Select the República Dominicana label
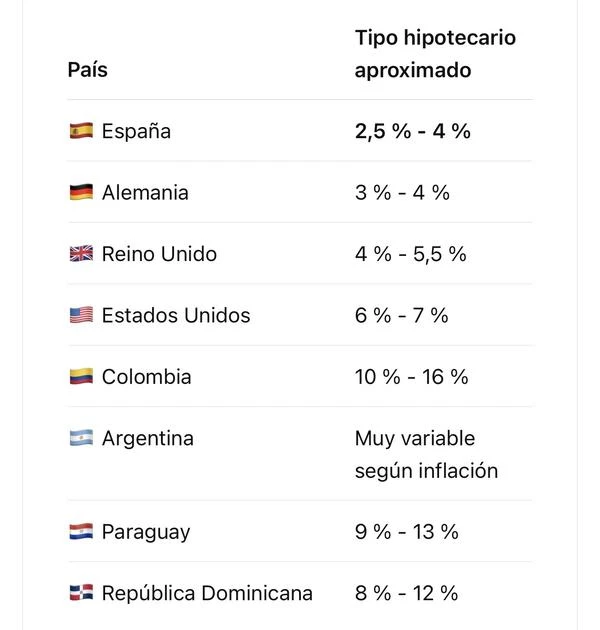600x630 pixels. (x=207, y=593)
